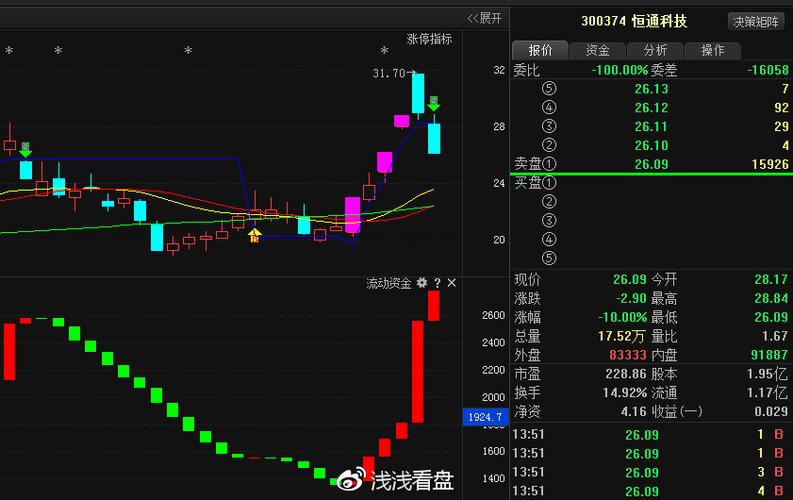
Task: Select sell level ④ circle icon
Action: click(549, 108)
